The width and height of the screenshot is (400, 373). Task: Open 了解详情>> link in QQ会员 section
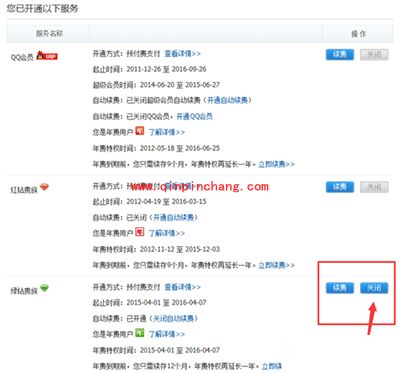167,132
